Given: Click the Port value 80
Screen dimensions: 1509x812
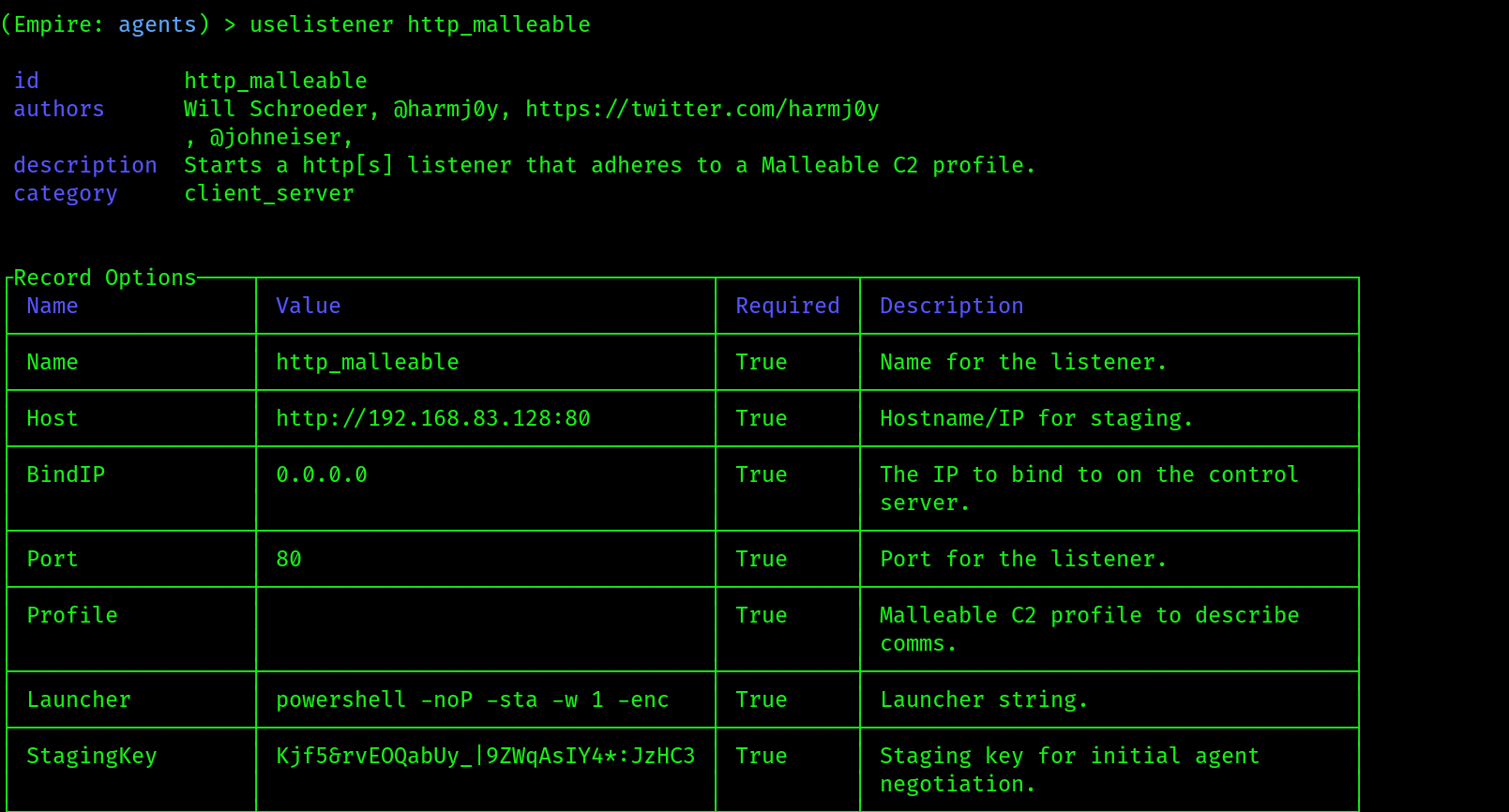Looking at the screenshot, I should click(x=288, y=559).
